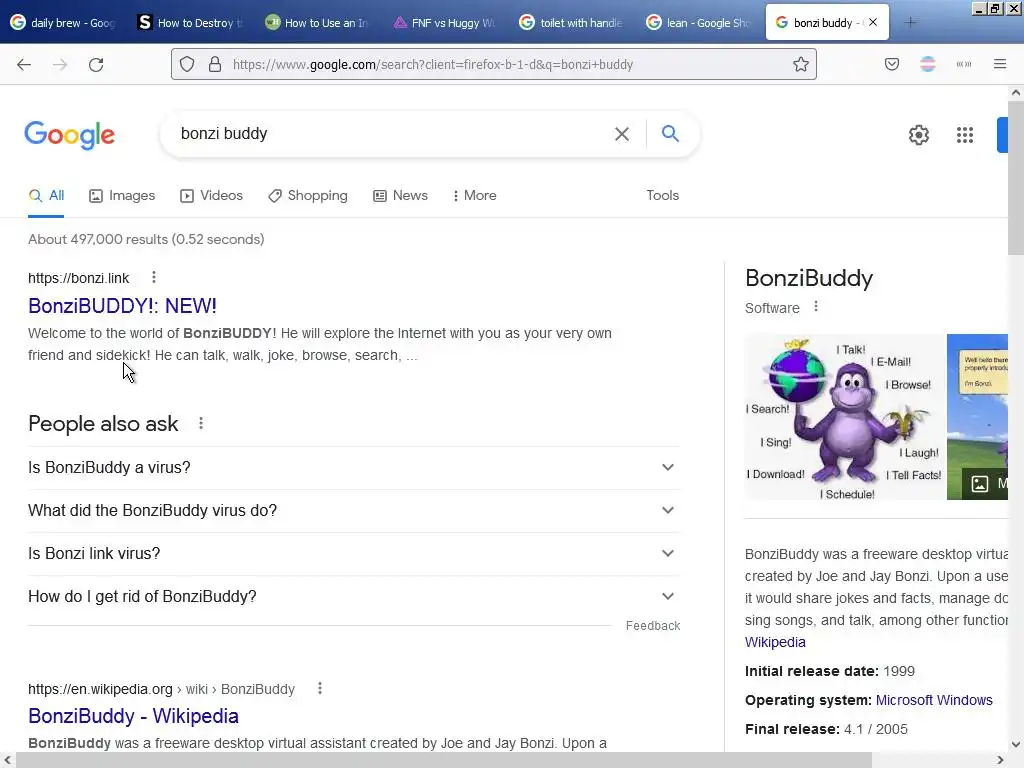This screenshot has height=768, width=1024.
Task: Open three-dot menu next to Software label
Action: [x=816, y=306]
